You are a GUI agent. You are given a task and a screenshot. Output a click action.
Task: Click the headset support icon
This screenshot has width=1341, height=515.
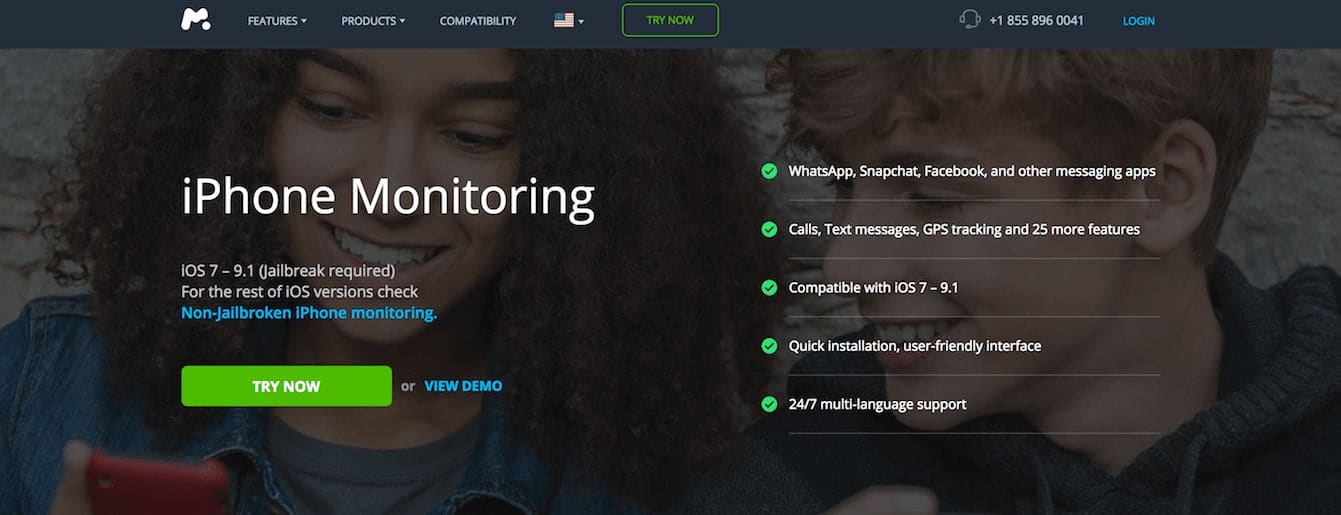pyautogui.click(x=969, y=19)
